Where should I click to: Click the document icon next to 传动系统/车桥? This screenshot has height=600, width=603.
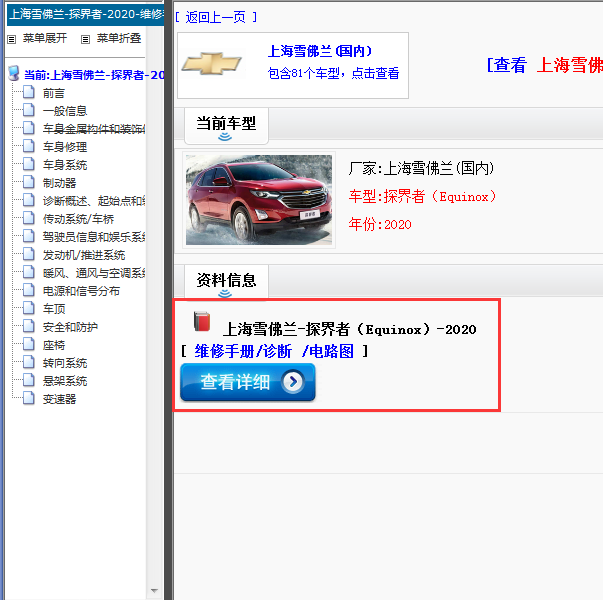(29, 218)
